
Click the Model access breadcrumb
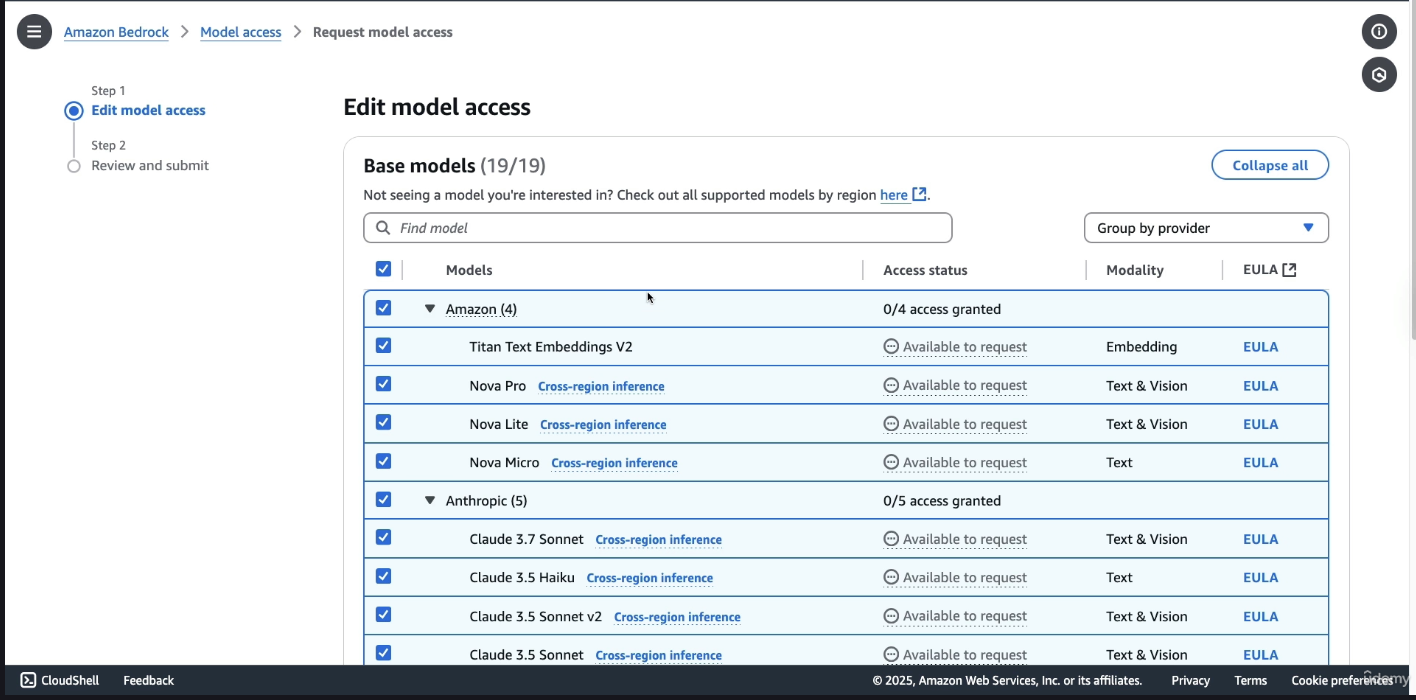tap(241, 32)
